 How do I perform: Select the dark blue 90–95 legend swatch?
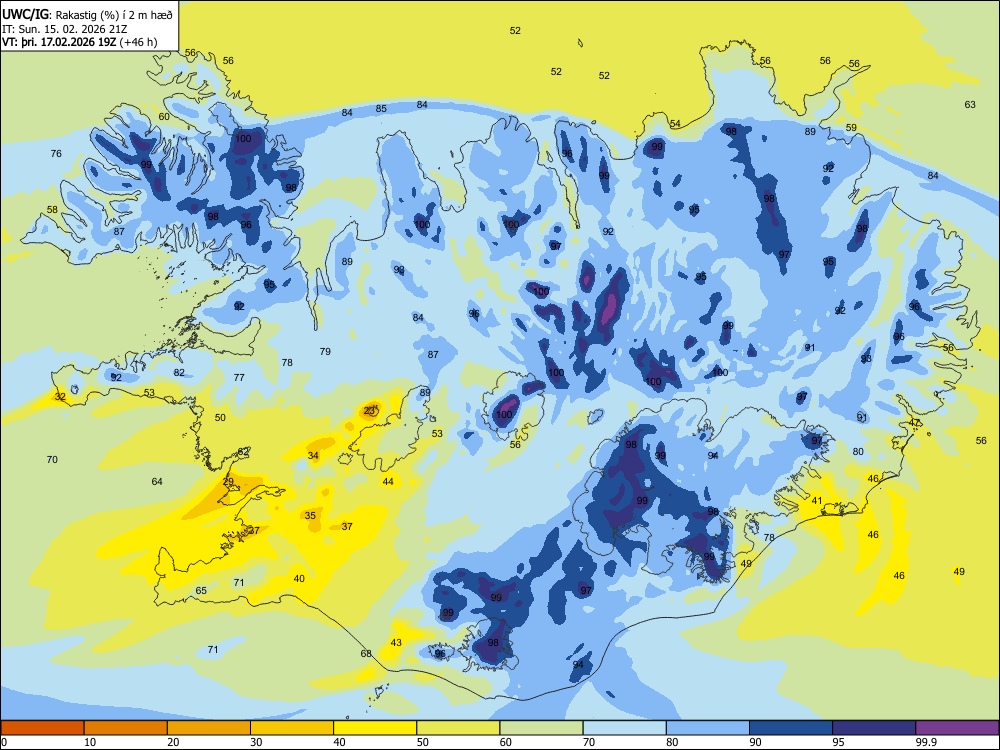(x=791, y=728)
